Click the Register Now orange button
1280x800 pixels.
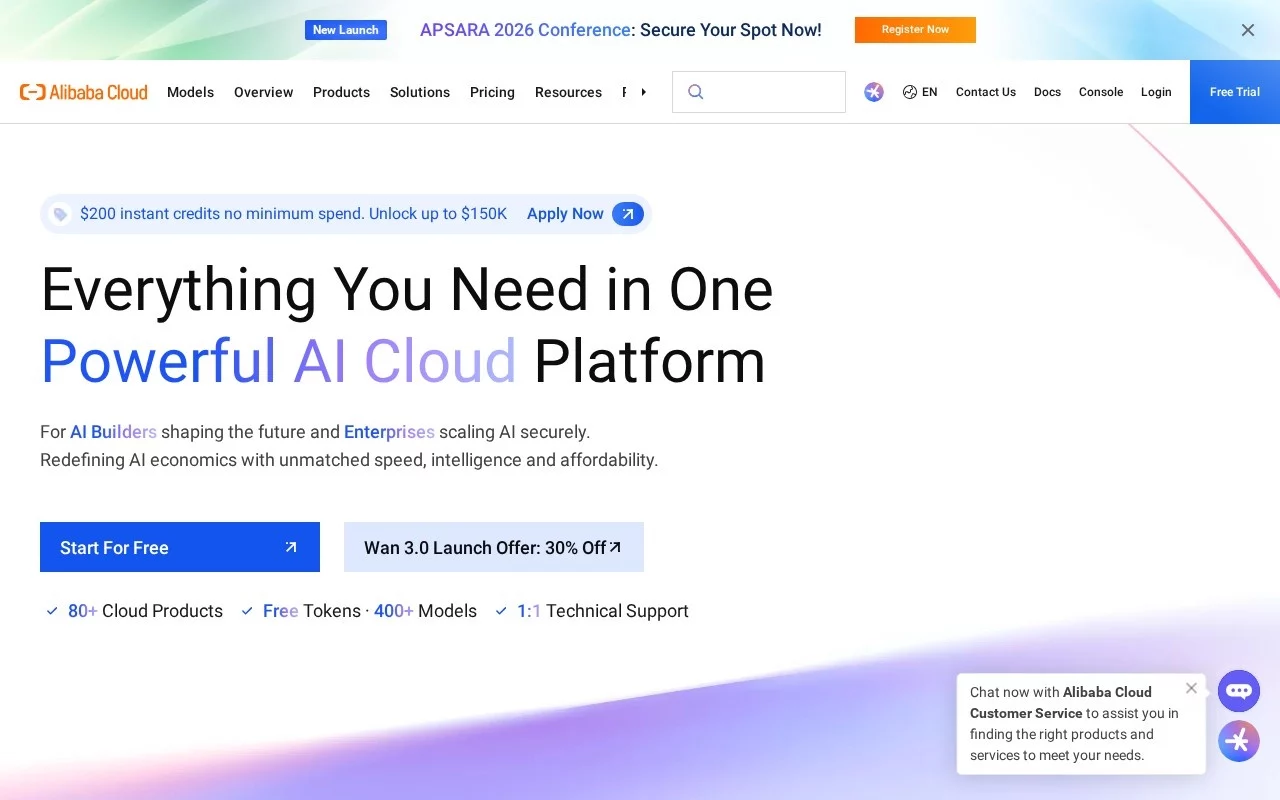click(915, 30)
